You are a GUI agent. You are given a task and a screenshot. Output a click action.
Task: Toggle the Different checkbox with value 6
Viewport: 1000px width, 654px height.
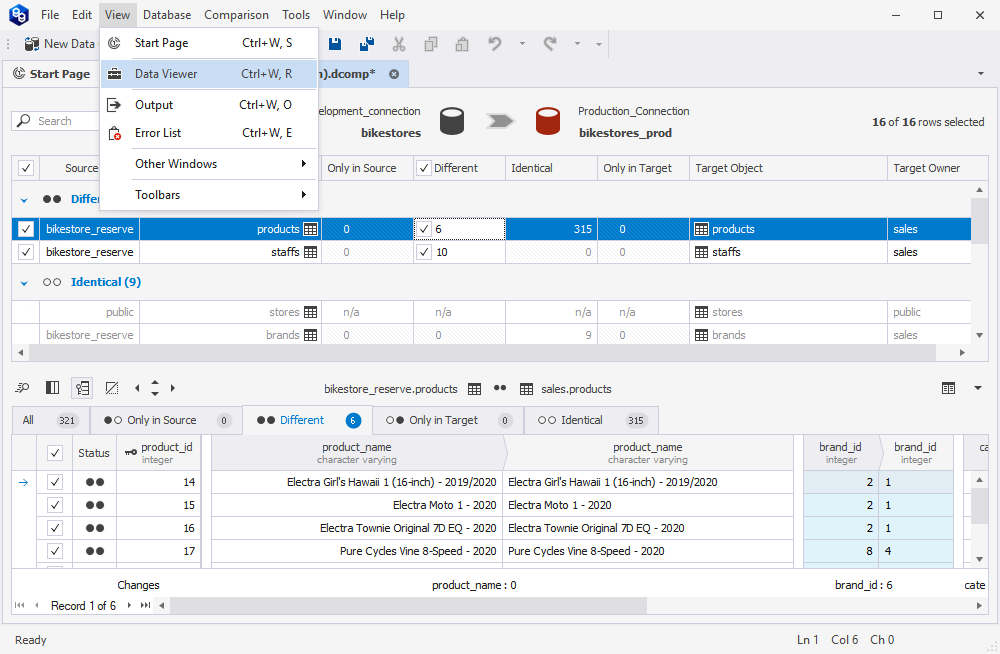(423, 229)
